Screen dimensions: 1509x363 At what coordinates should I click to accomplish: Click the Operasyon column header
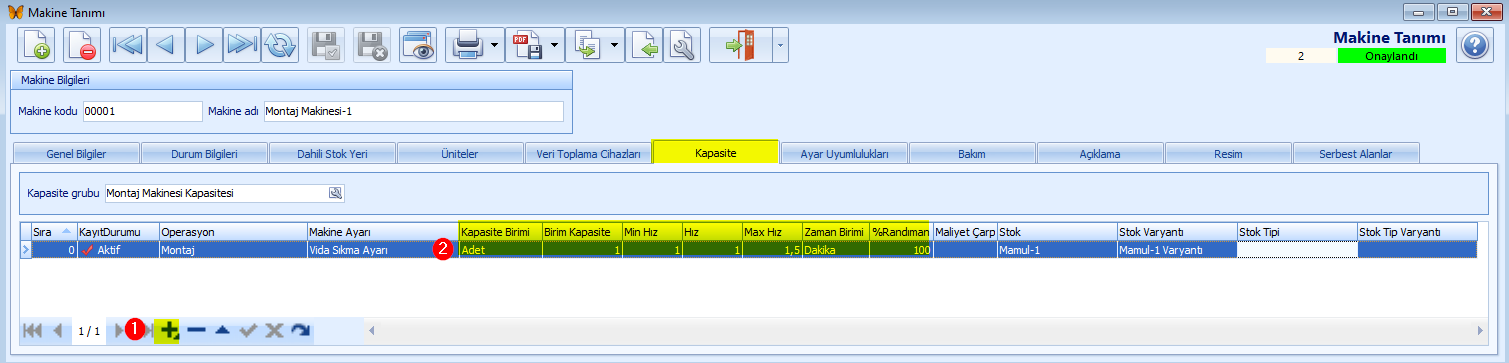[x=232, y=231]
